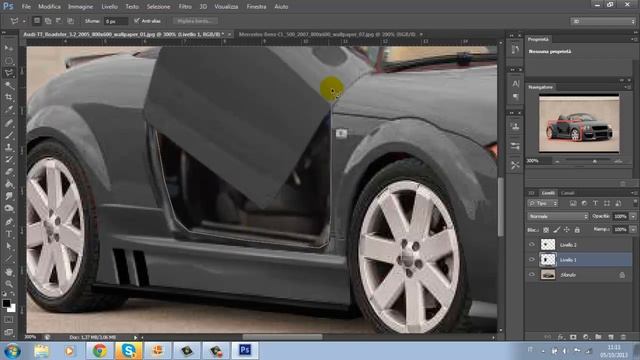Viewport: 640px width, 360px height.
Task: Open the Normale blending mode dropdown
Action: (x=558, y=216)
